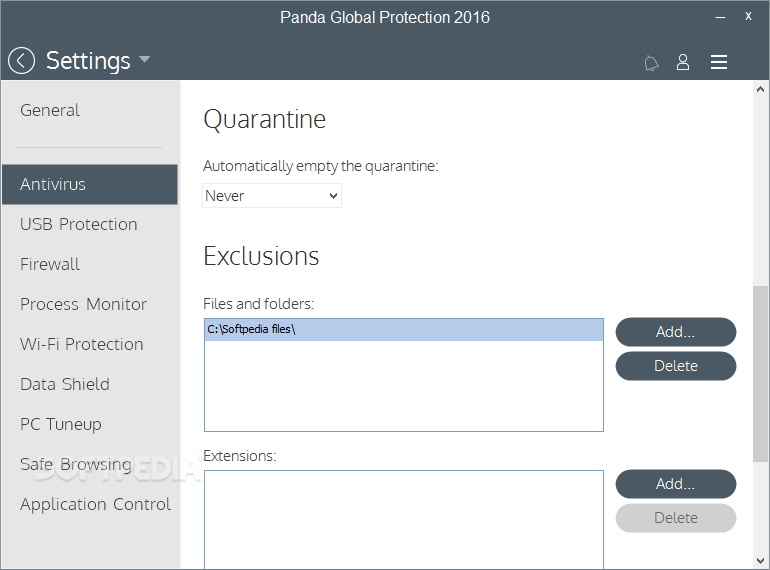The image size is (770, 570).
Task: Switch to Wi-Fi Protection settings
Action: pyautogui.click(x=82, y=344)
